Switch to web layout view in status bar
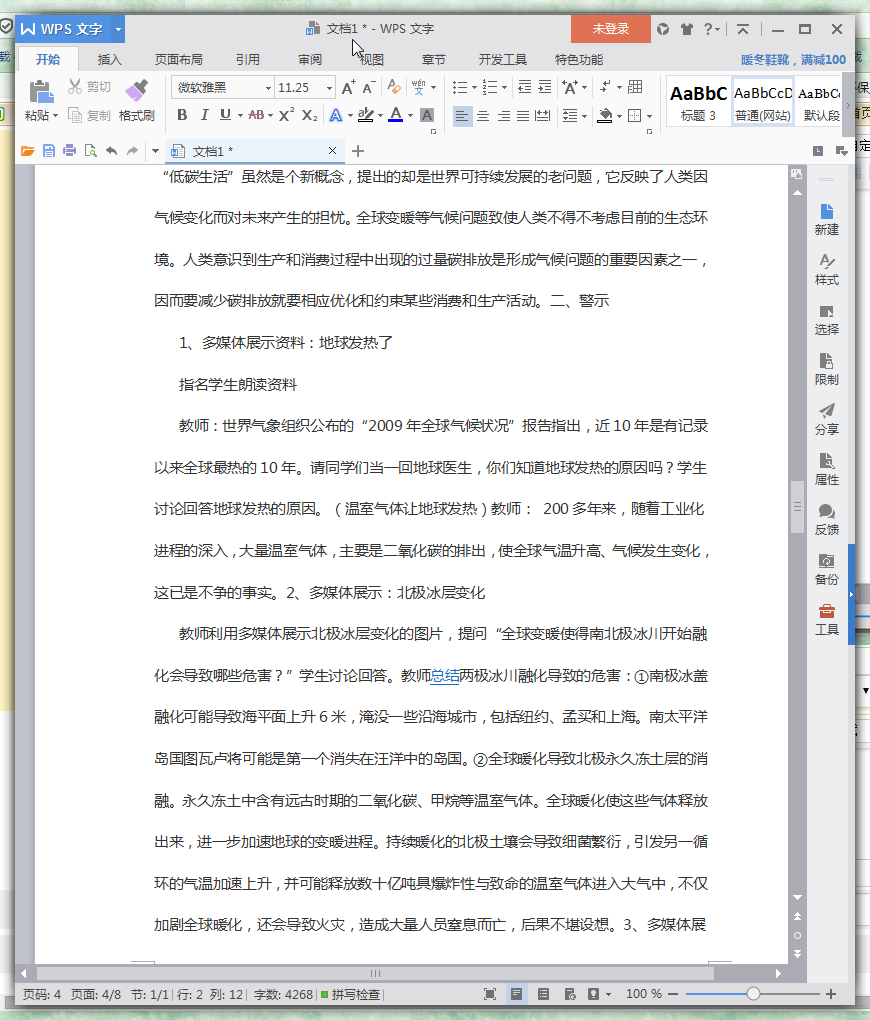870x1020 pixels. [570, 994]
